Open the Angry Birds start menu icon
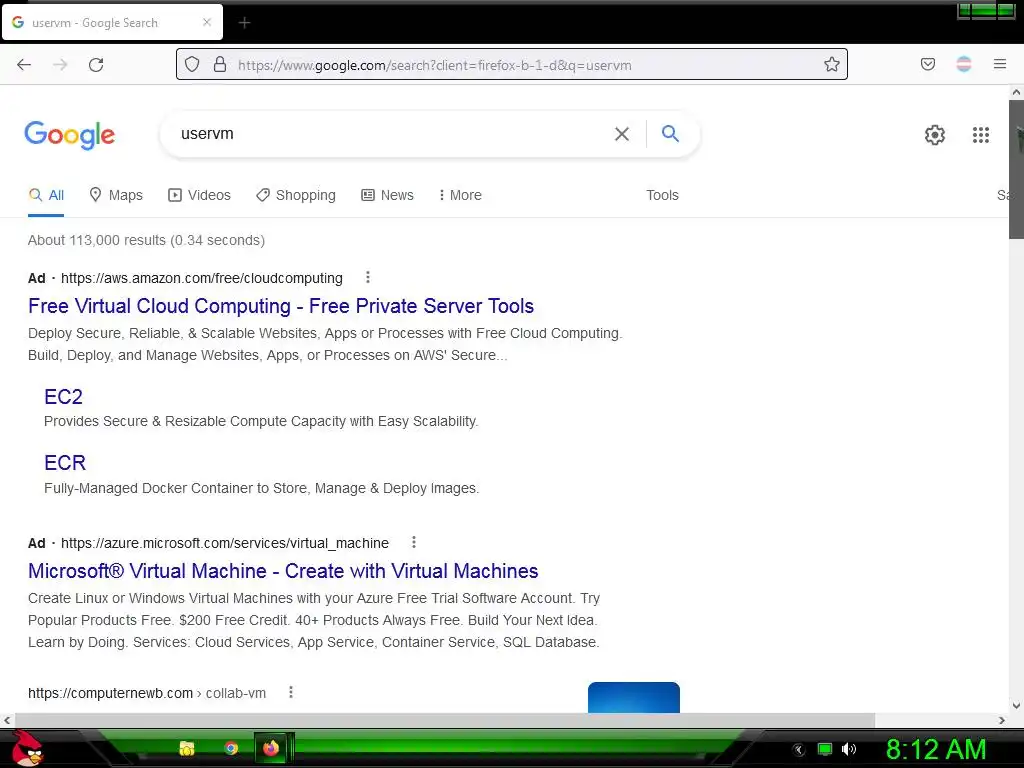Image resolution: width=1024 pixels, height=768 pixels. tap(27, 748)
